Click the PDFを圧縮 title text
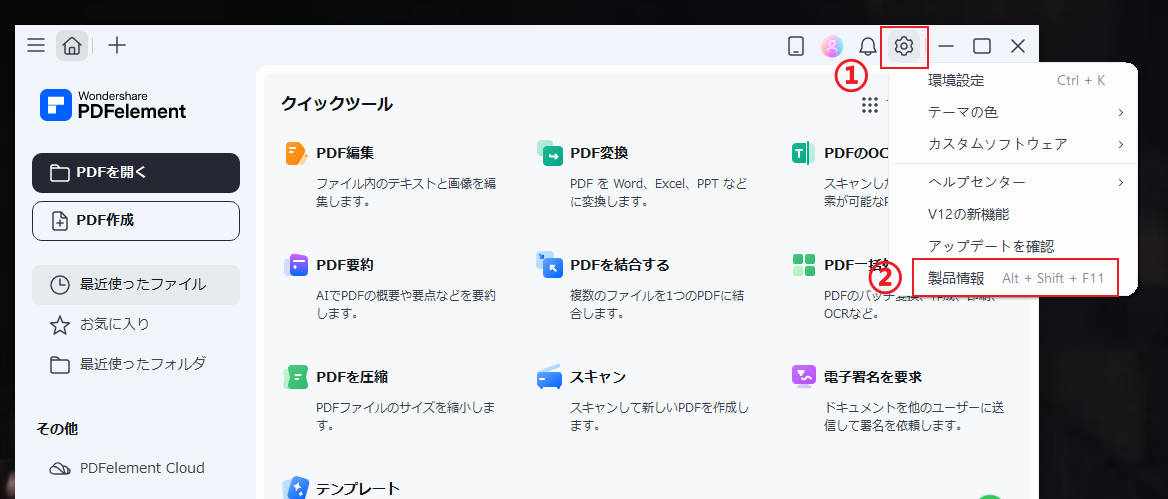This screenshot has width=1168, height=499. pyautogui.click(x=352, y=377)
